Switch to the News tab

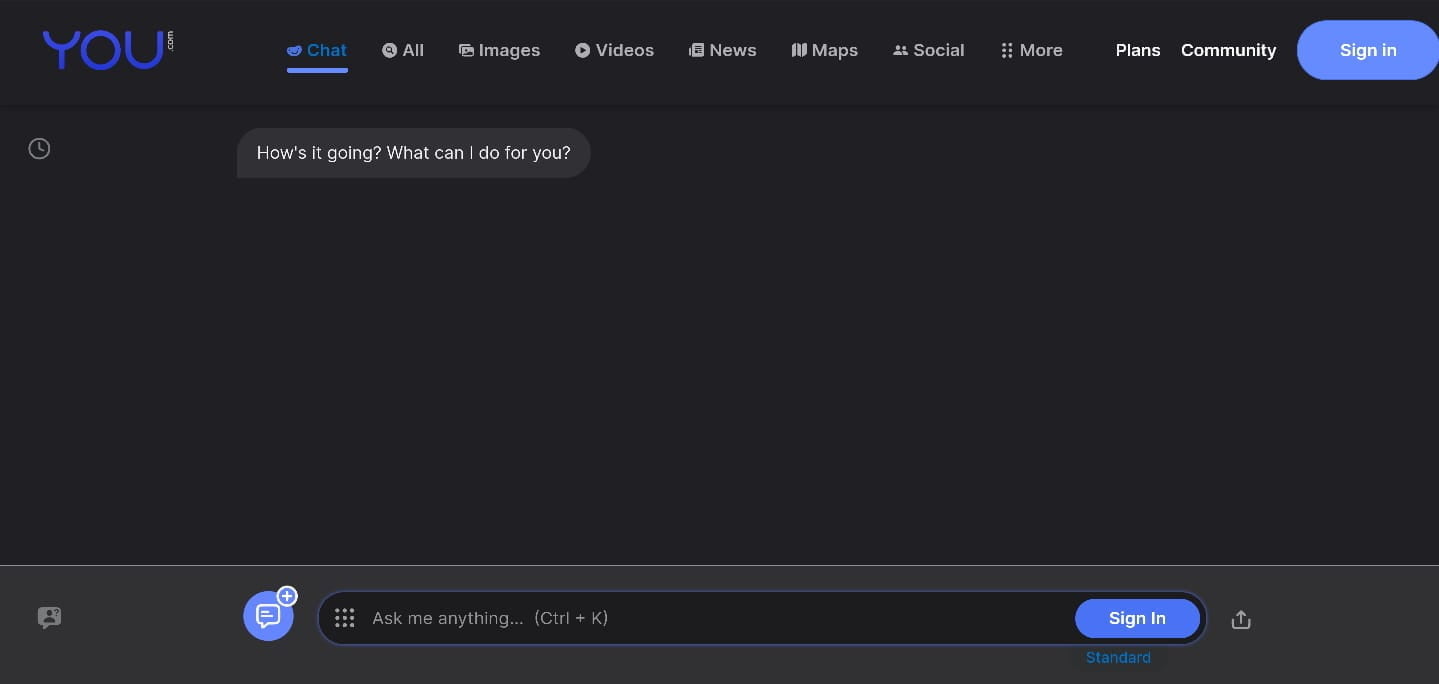coord(722,50)
